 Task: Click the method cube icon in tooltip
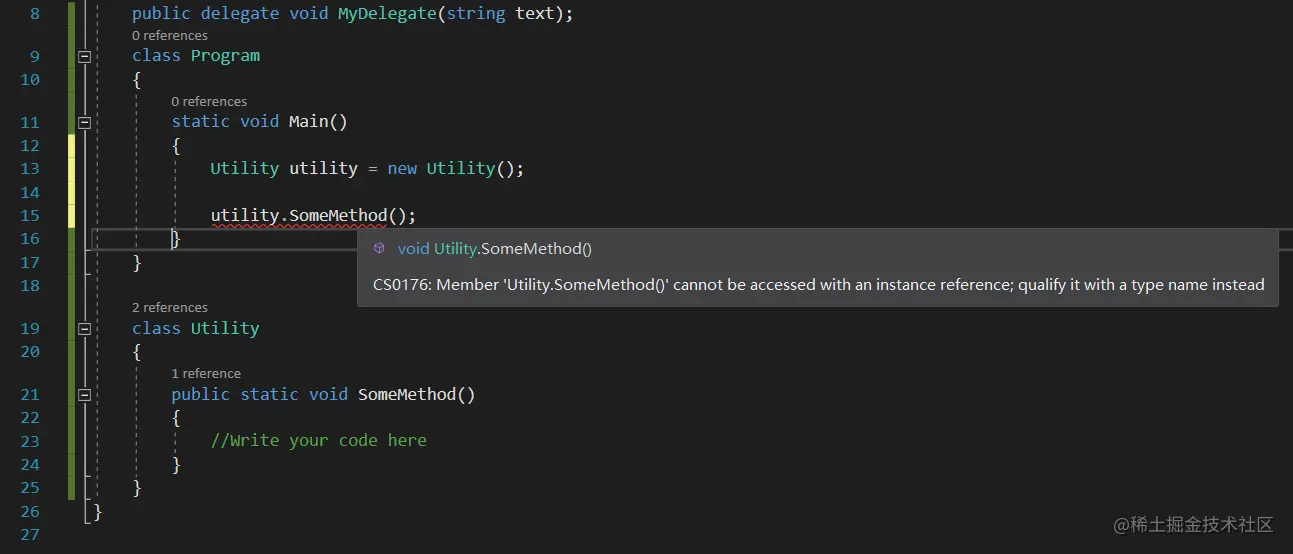(x=379, y=248)
